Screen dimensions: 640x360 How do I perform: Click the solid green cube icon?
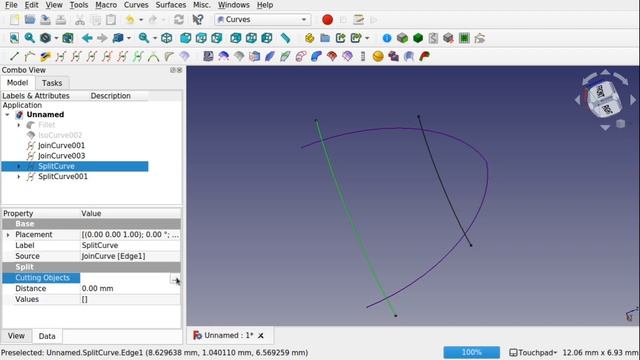pyautogui.click(x=418, y=38)
